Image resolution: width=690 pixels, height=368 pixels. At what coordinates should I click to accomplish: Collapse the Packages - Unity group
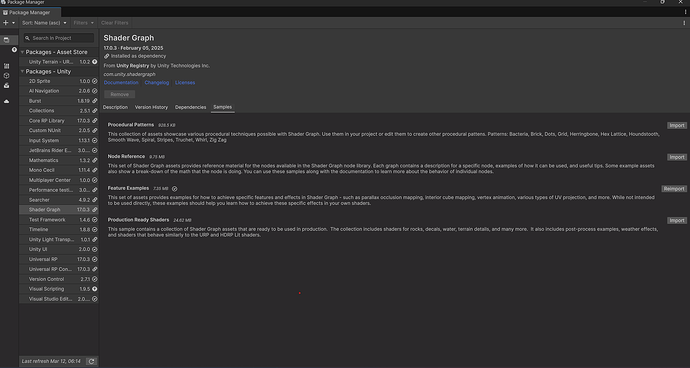click(x=22, y=72)
